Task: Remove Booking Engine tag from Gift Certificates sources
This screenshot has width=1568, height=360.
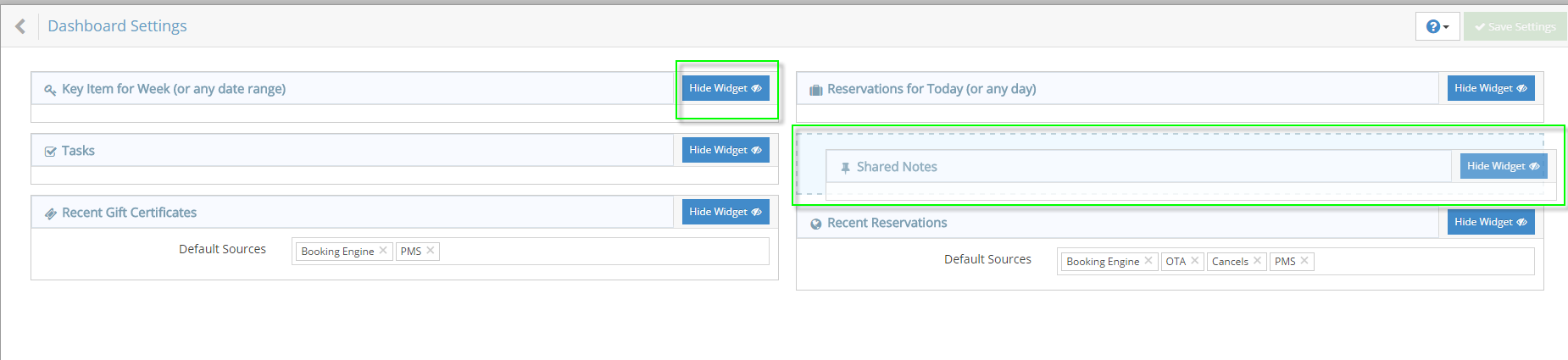Action: [383, 251]
